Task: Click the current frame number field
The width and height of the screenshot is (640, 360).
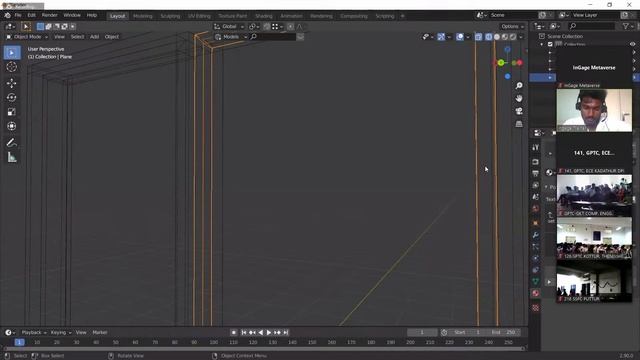Action: [x=422, y=332]
